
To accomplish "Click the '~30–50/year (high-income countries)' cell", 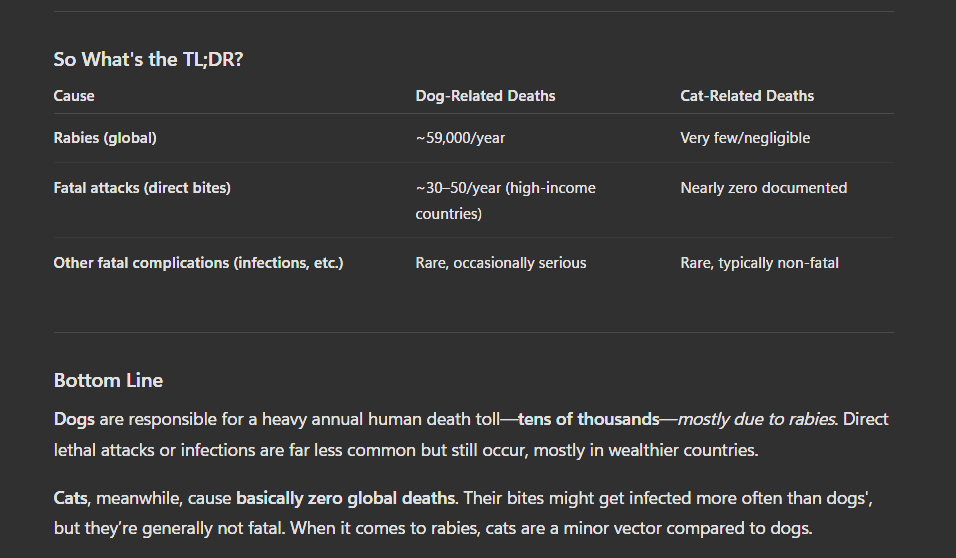I will point(505,200).
